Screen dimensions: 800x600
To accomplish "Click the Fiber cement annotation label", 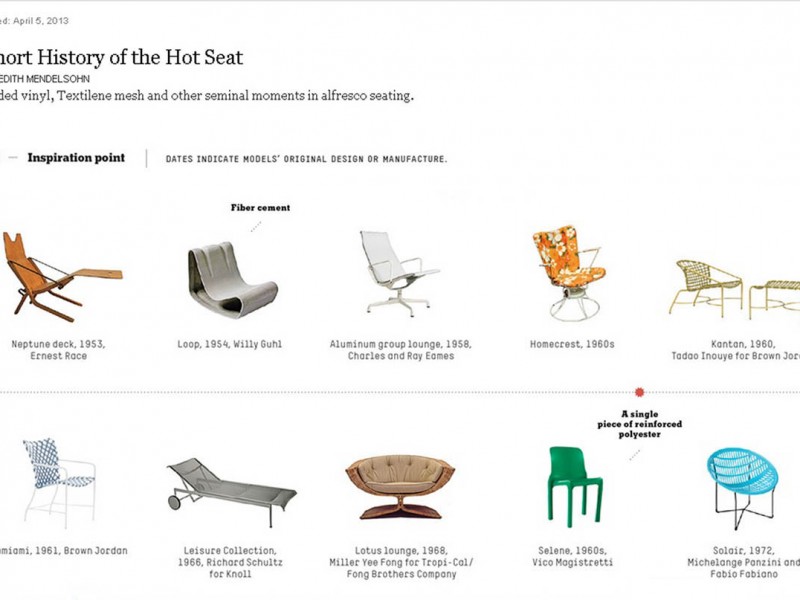I will [260, 208].
